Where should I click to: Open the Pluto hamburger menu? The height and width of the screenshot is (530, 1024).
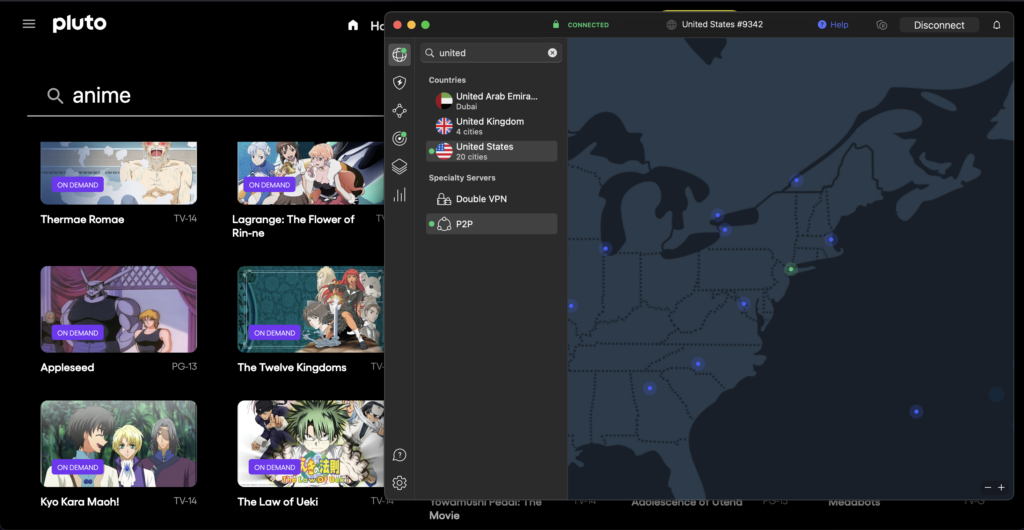[x=29, y=24]
